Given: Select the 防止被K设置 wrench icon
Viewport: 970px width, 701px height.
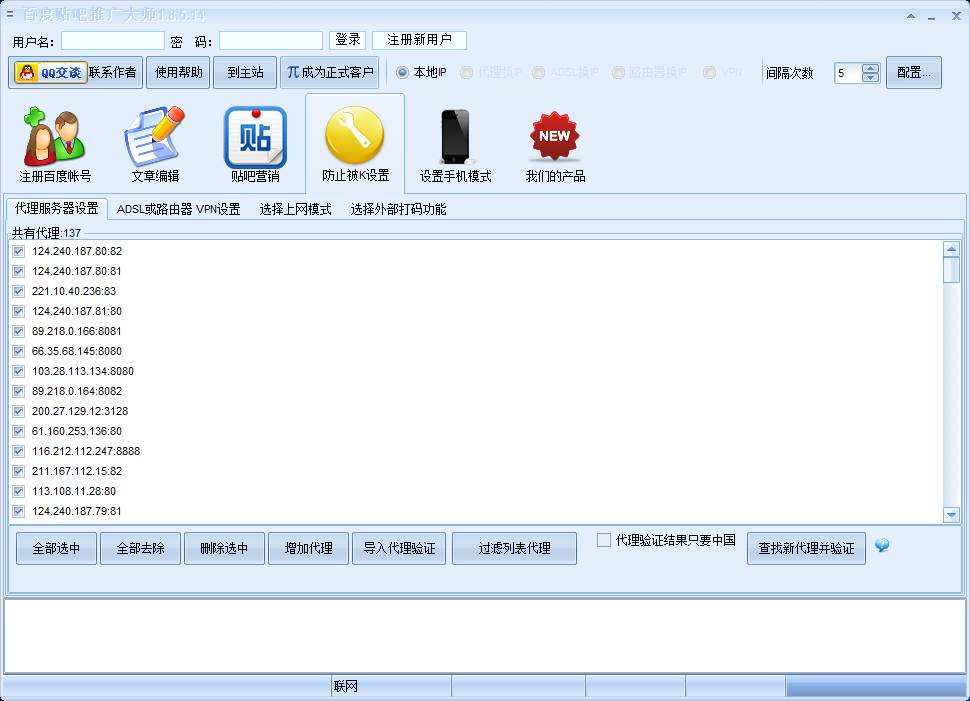Looking at the screenshot, I should [x=355, y=144].
